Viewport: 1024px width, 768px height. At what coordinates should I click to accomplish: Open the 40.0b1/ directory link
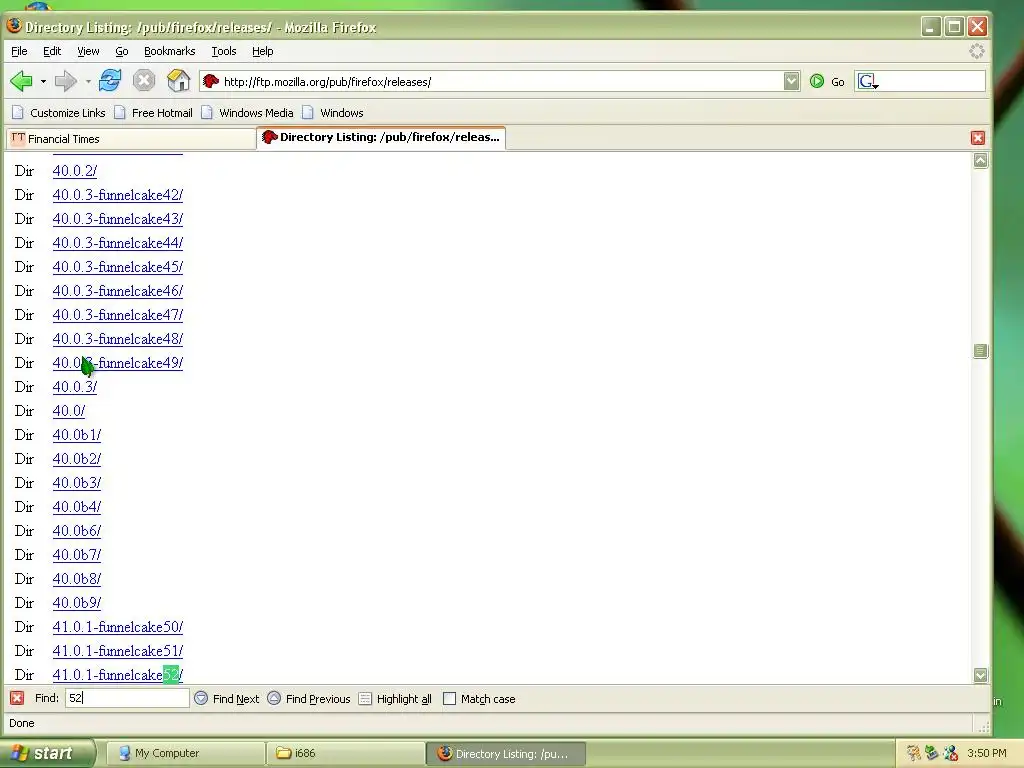[x=76, y=435]
